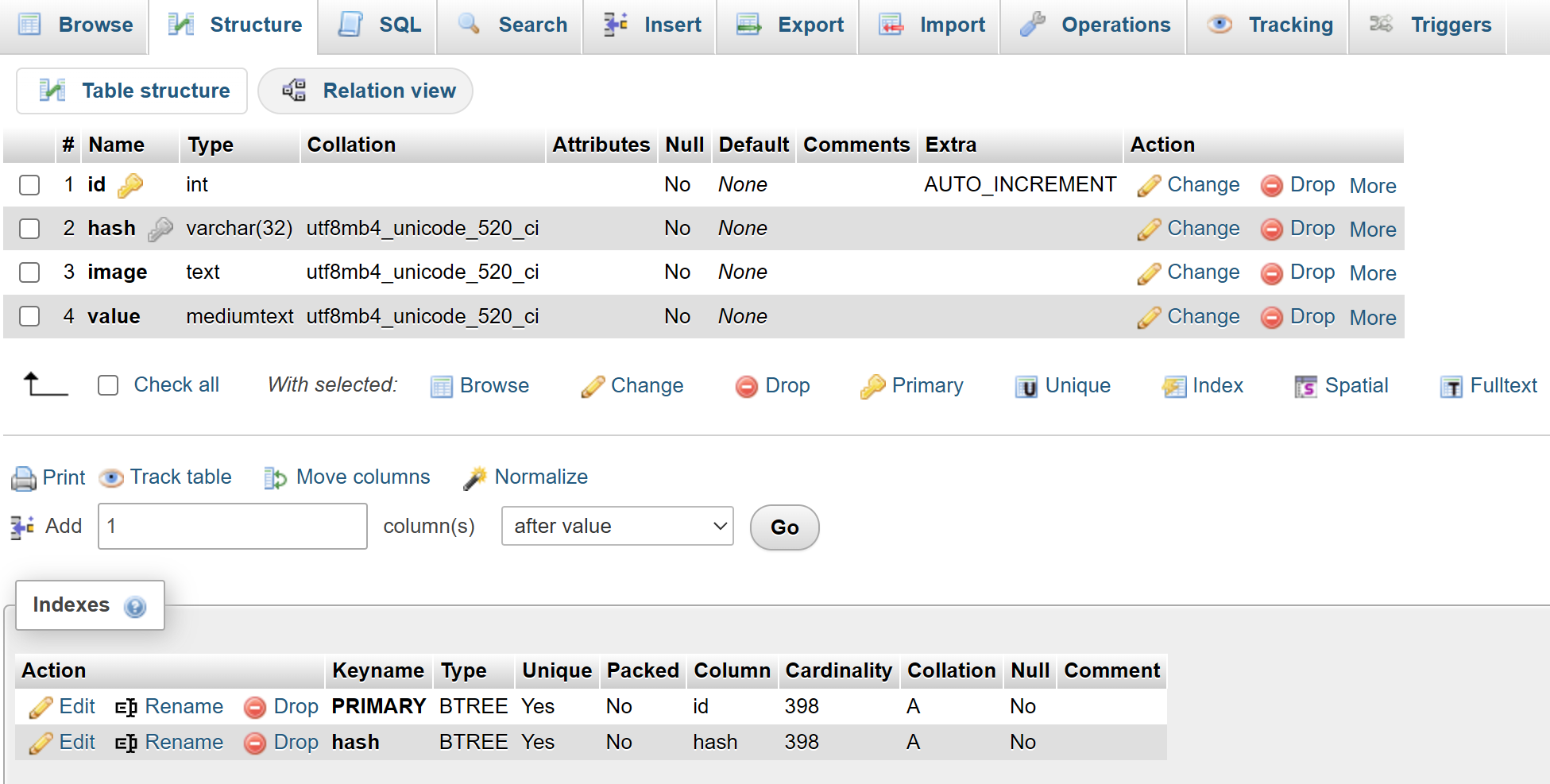Click the red Drop icon in the value row
Image resolution: width=1550 pixels, height=784 pixels.
(1272, 318)
